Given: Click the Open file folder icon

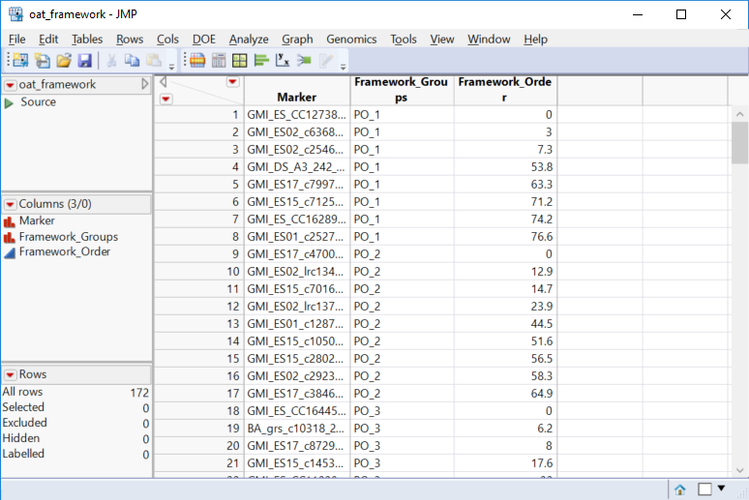Looking at the screenshot, I should [x=63, y=61].
